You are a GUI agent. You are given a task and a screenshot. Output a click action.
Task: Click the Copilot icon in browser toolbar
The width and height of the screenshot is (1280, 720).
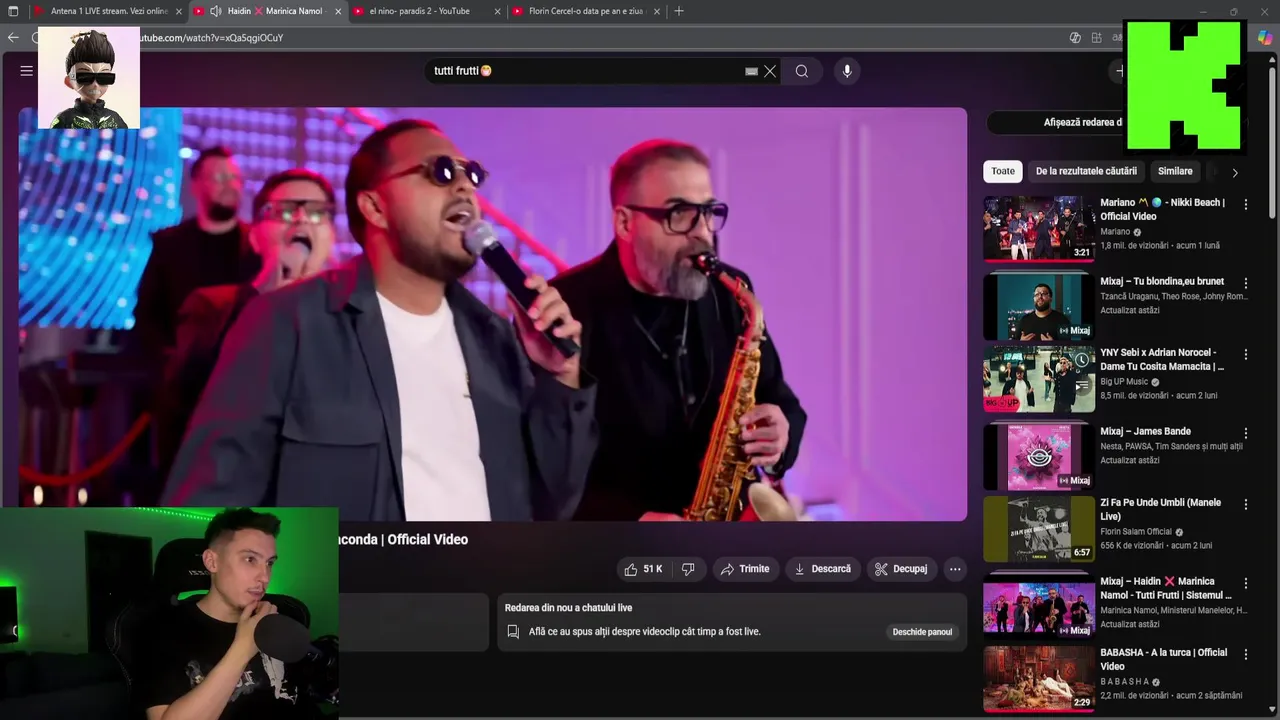pyautogui.click(x=1265, y=37)
